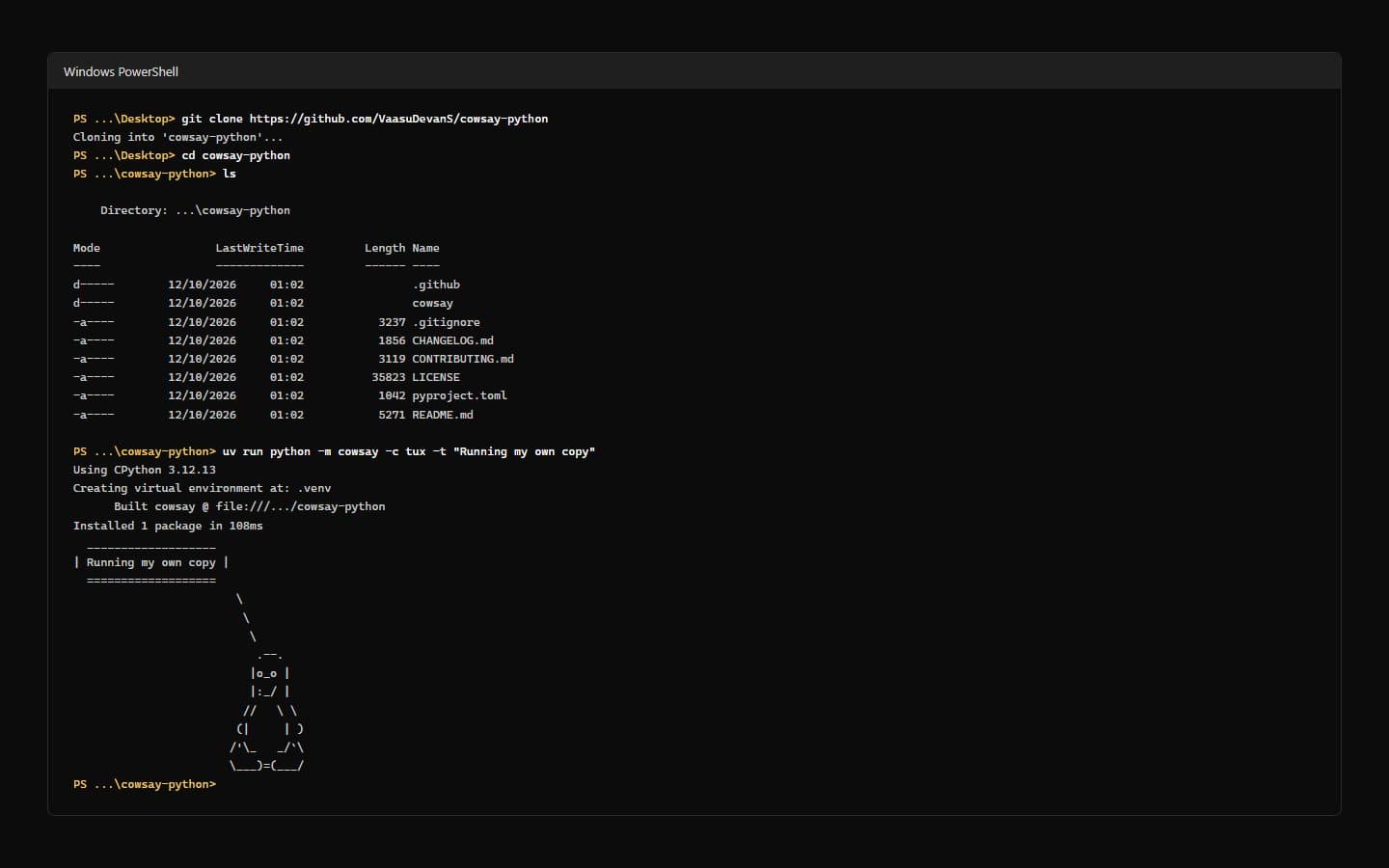Click the "CHANGELOG.md" file name

[x=452, y=340]
